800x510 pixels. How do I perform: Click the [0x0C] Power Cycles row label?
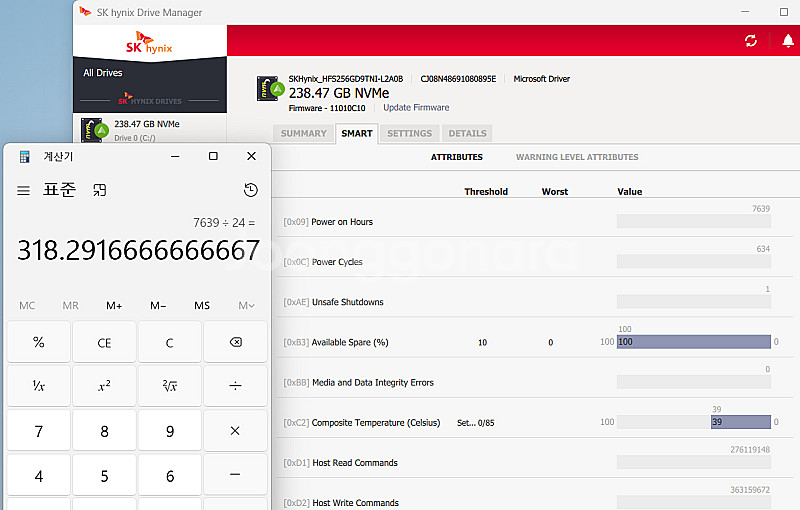[x=323, y=262]
